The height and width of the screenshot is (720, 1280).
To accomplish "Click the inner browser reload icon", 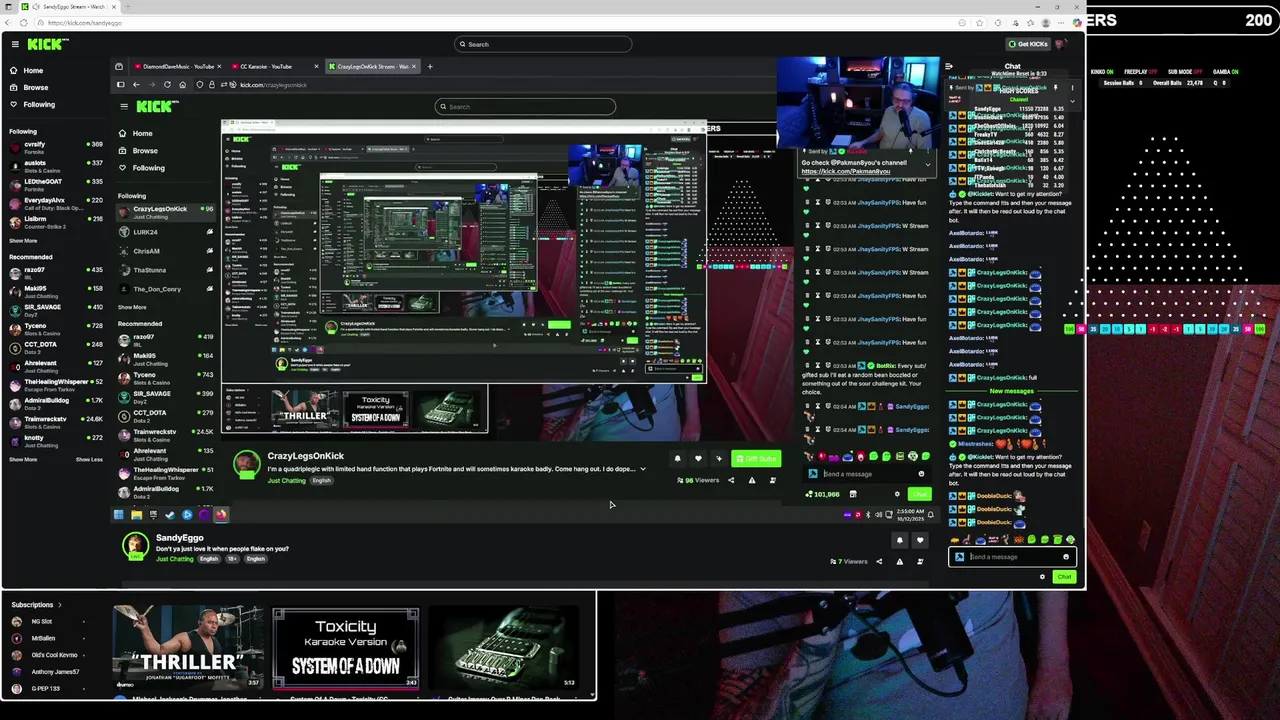I will (x=167, y=85).
